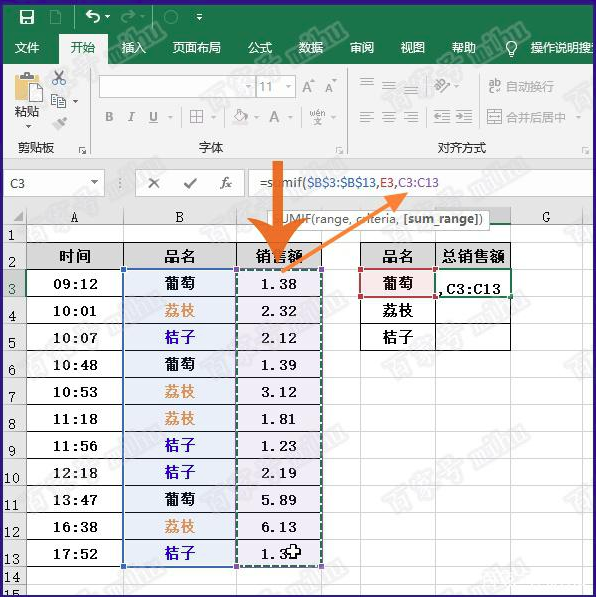Click the Align Right icon
Image resolution: width=596 pixels, height=597 pixels.
click(x=411, y=117)
